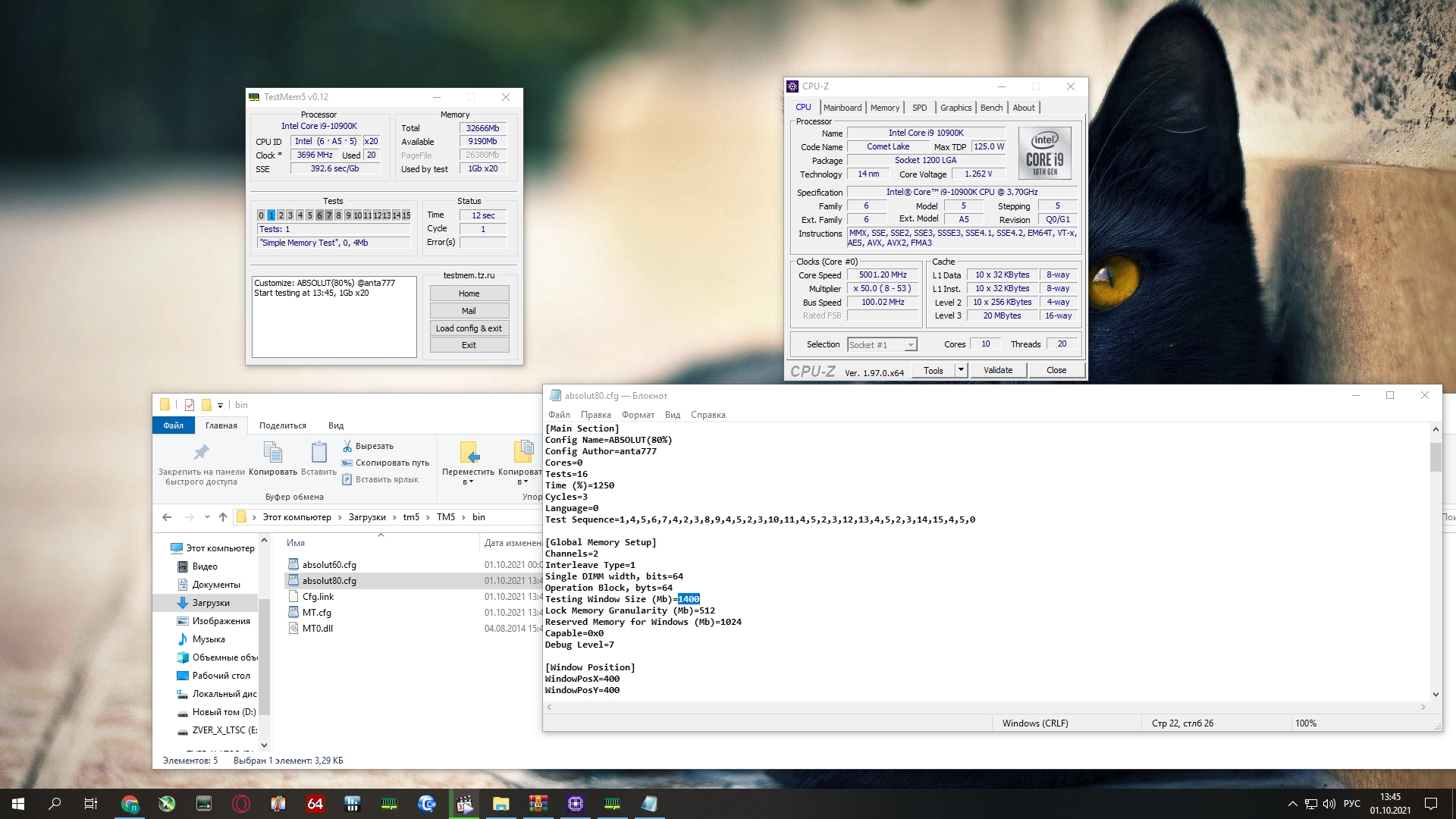Click the Validate button in CPU-Z
This screenshot has height=819, width=1456.
pyautogui.click(x=997, y=370)
